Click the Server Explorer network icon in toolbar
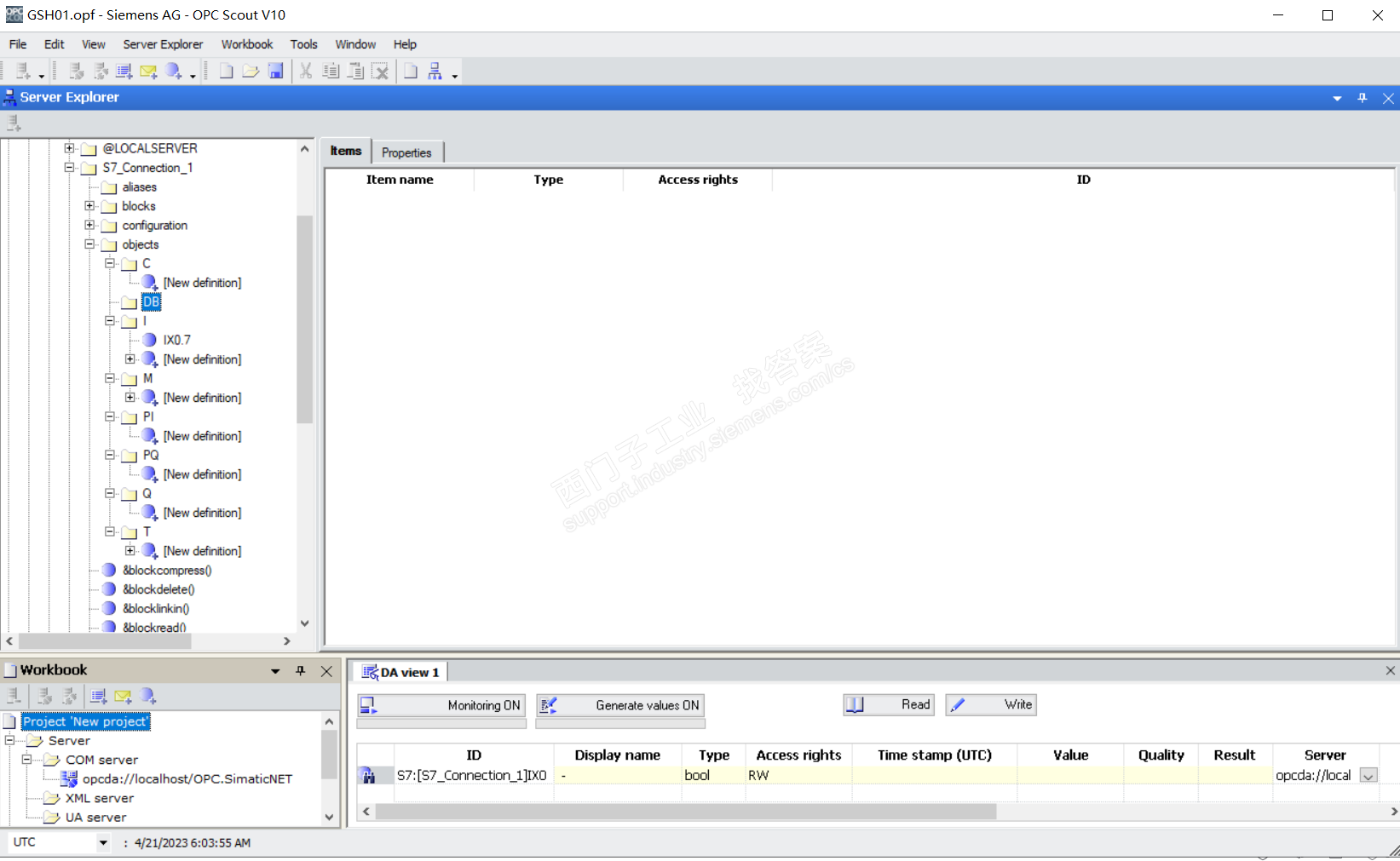Image resolution: width=1400 pixels, height=861 pixels. 435,72
